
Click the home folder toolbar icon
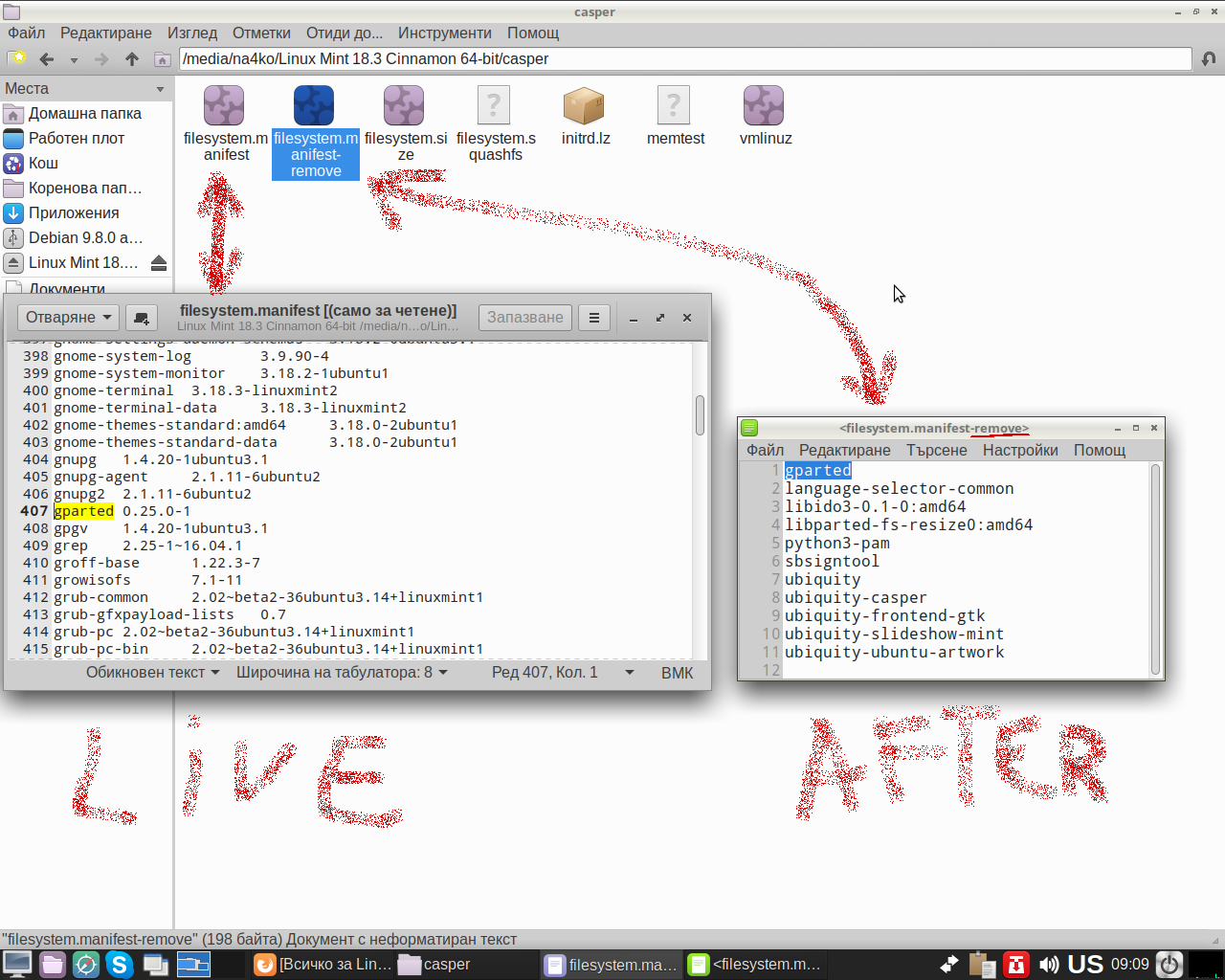click(162, 59)
